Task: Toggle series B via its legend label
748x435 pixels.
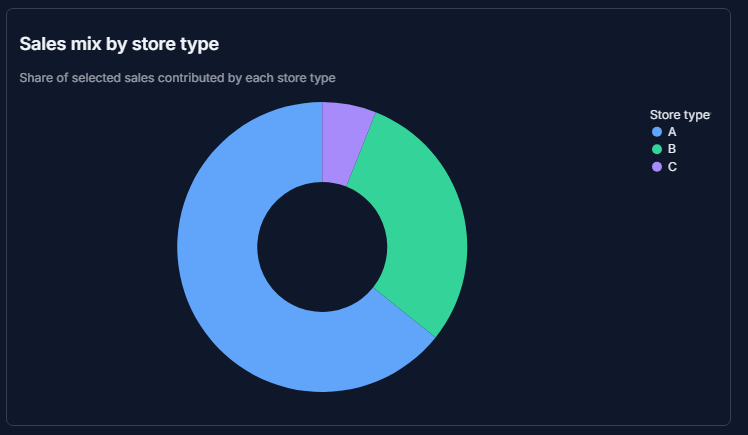Action: point(672,149)
